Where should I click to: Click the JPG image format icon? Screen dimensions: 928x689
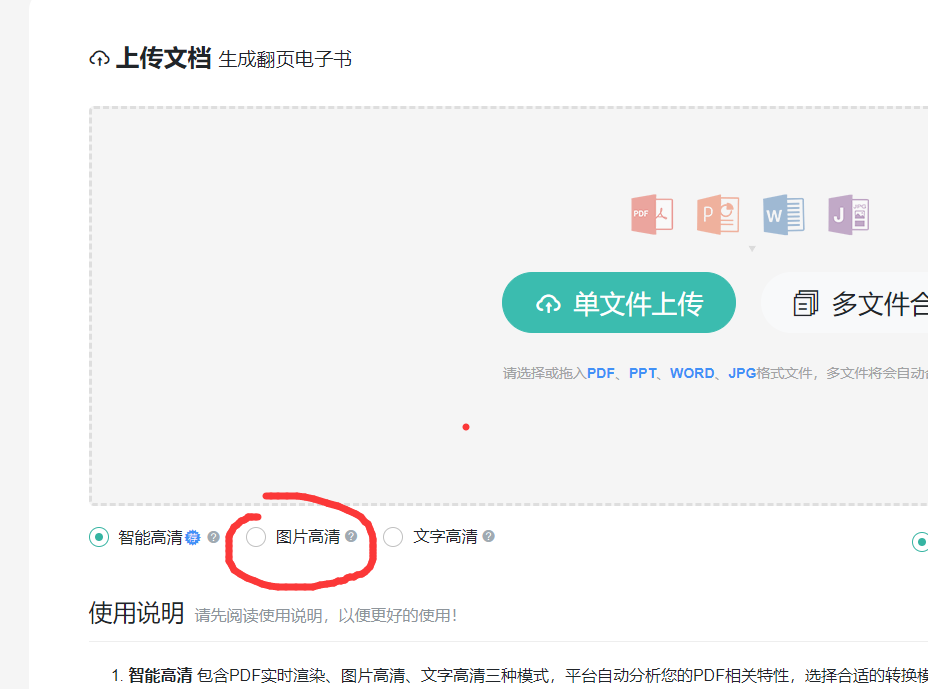[x=848, y=215]
